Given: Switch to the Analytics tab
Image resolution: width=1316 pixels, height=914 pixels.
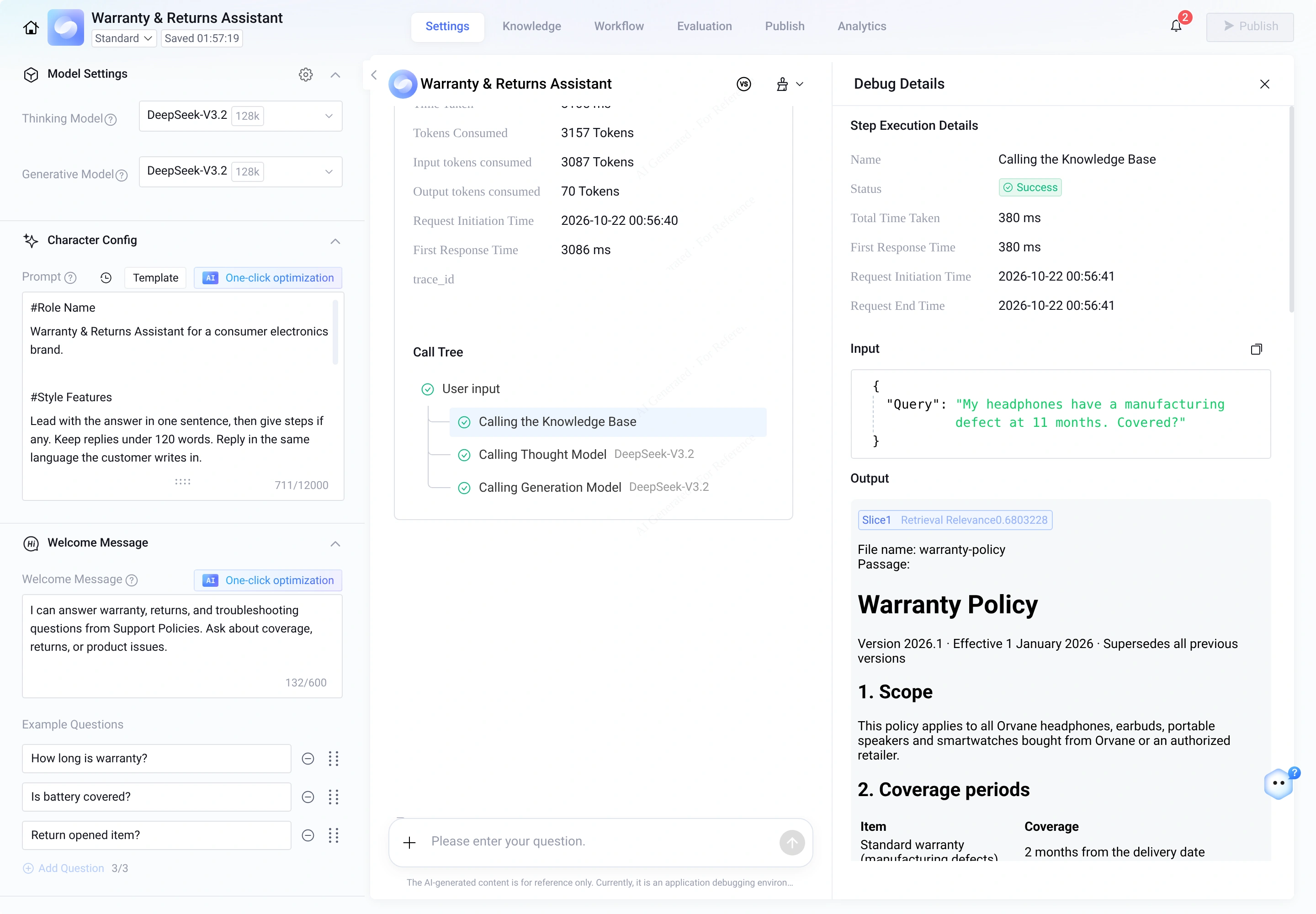Looking at the screenshot, I should pyautogui.click(x=862, y=27).
